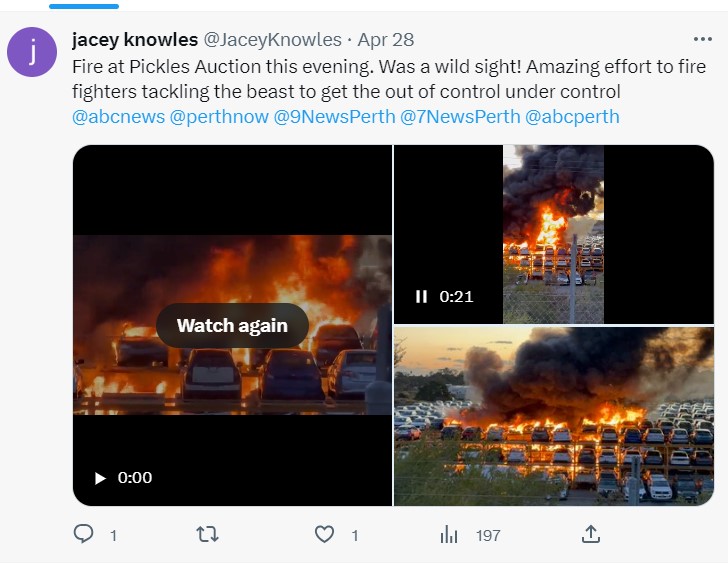This screenshot has height=577, width=728.
Task: Like the tweet with heart icon
Action: [x=324, y=535]
